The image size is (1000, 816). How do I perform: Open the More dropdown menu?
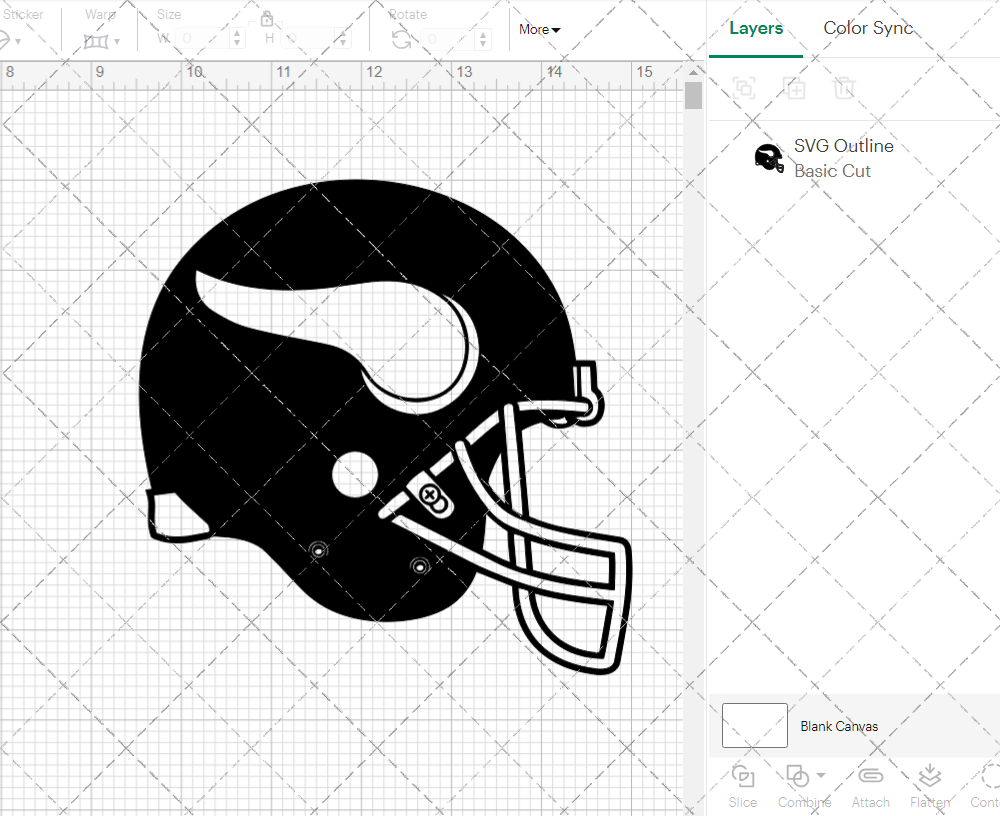[x=539, y=30]
